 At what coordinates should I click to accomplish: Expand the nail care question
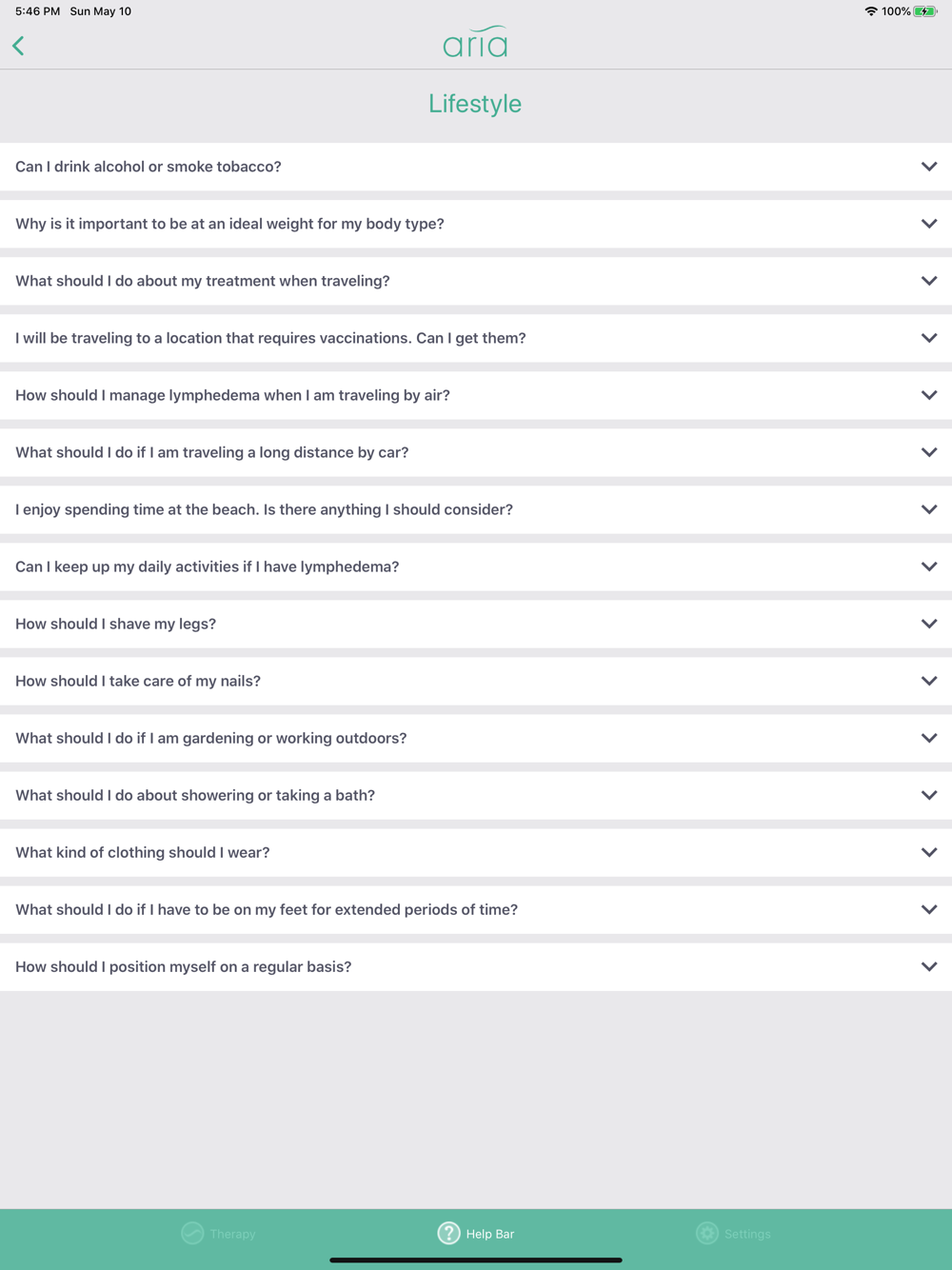coord(475,681)
